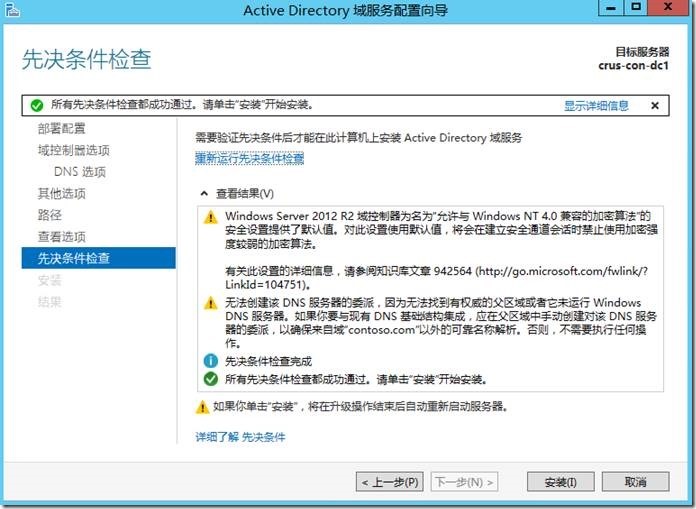The image size is (696, 509).
Task: Click the green success checkmark in notification bar
Action: click(37, 106)
